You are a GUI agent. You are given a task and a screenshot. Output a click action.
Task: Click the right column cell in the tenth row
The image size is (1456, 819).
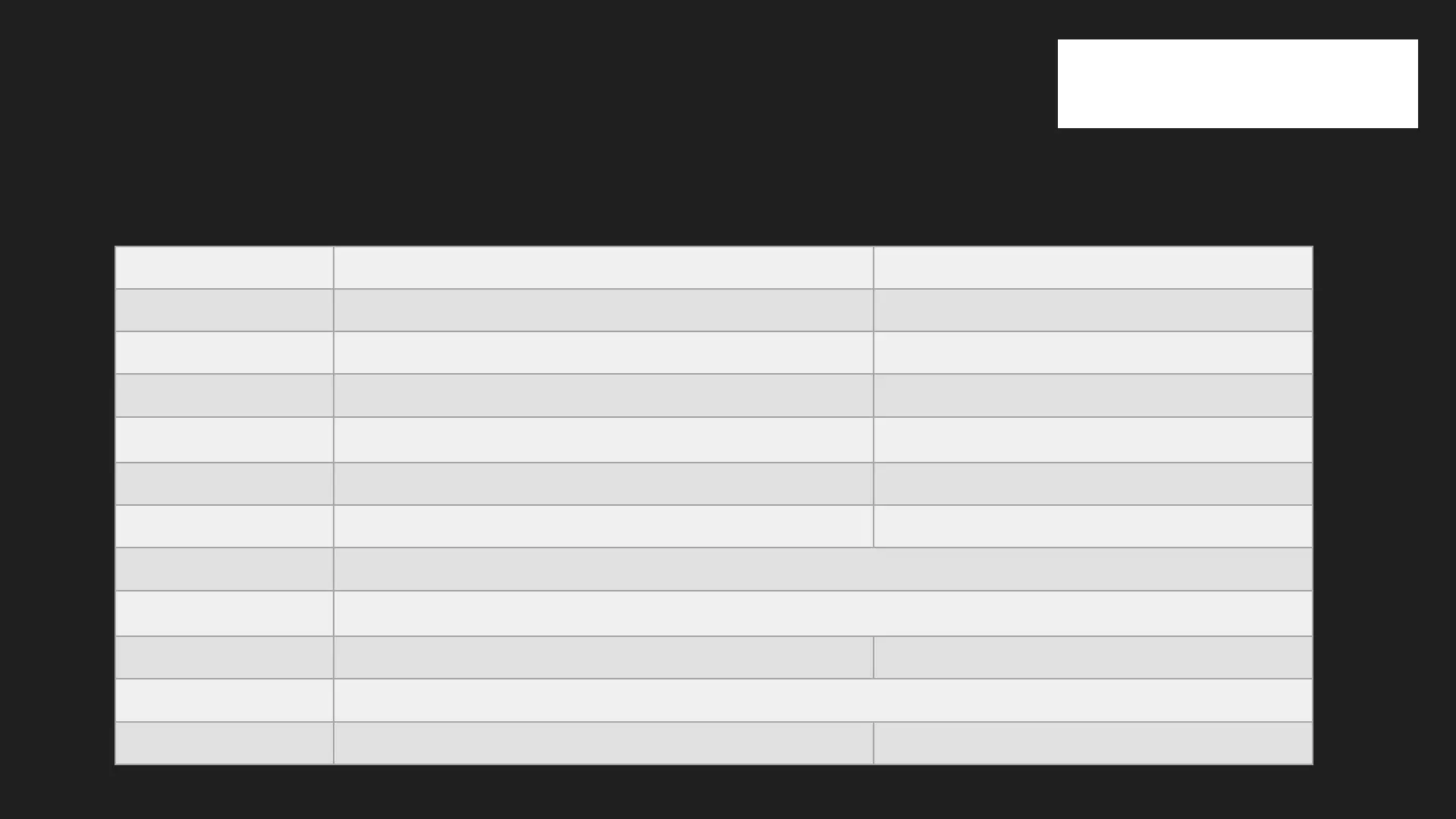click(x=1092, y=657)
